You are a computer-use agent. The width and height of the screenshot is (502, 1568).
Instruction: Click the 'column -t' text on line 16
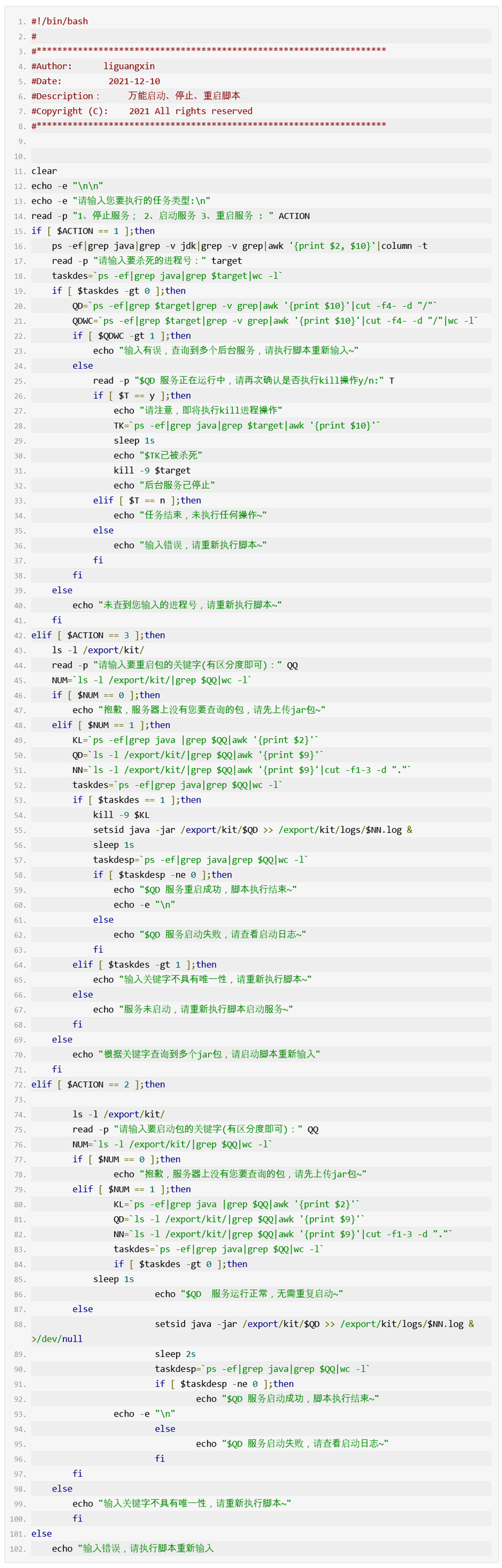[404, 246]
